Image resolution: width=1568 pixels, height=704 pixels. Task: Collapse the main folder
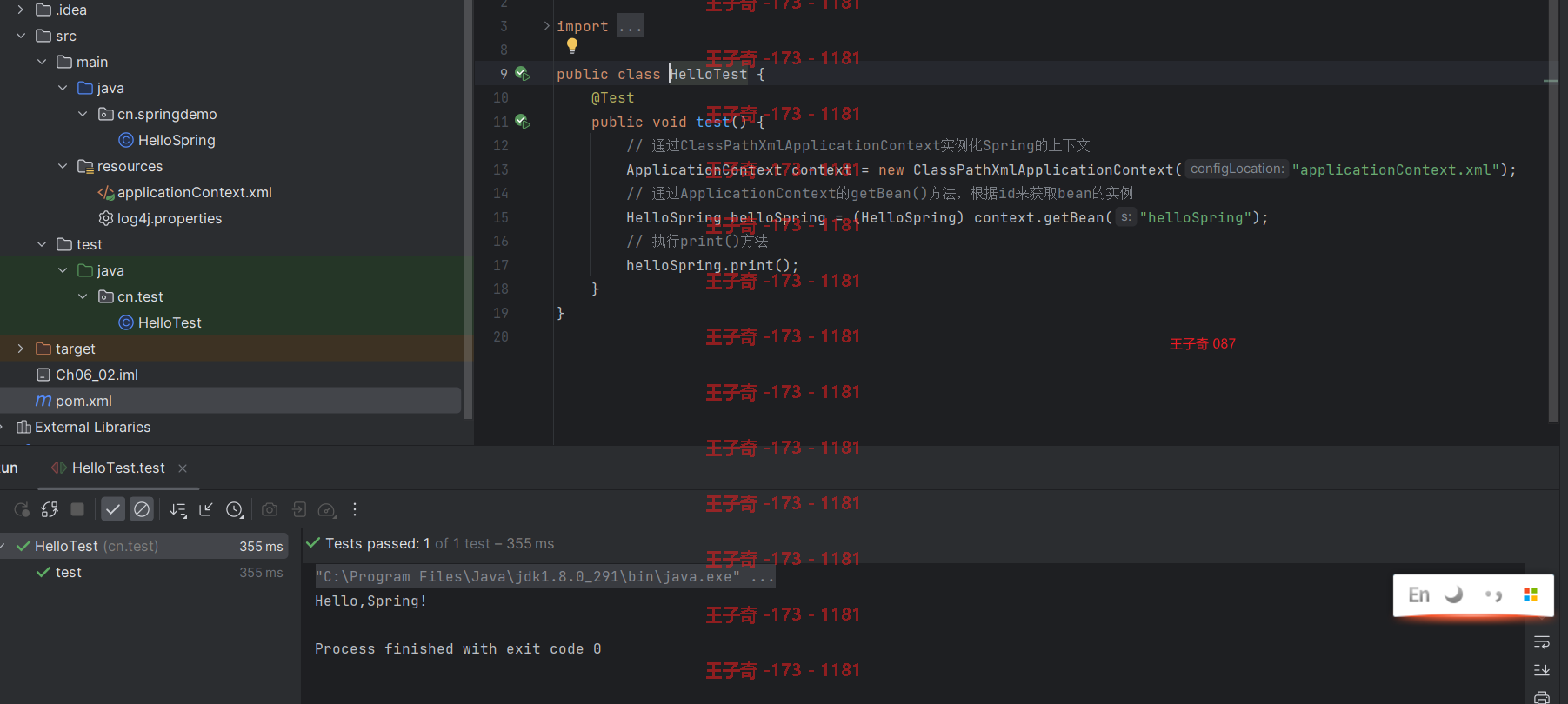[x=42, y=62]
